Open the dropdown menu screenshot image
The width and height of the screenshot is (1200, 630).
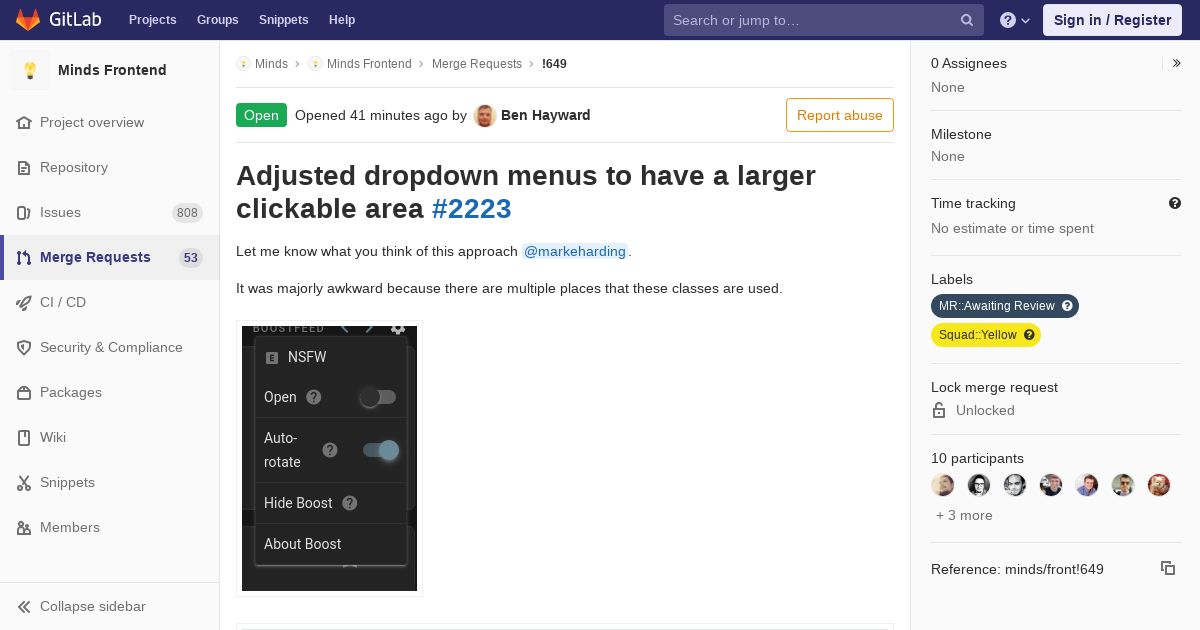[329, 458]
